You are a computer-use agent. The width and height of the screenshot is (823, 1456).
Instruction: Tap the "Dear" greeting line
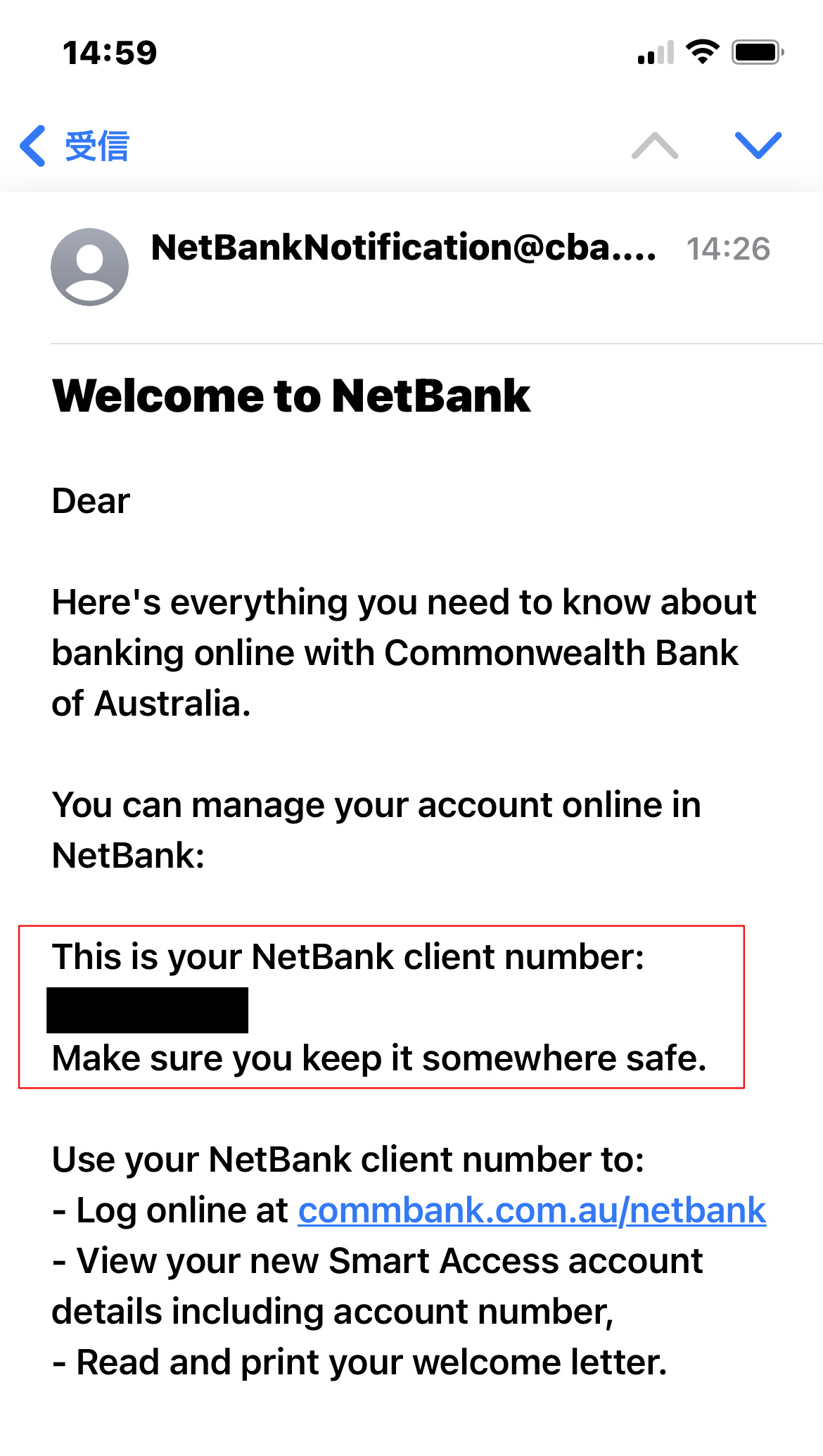[x=91, y=501]
